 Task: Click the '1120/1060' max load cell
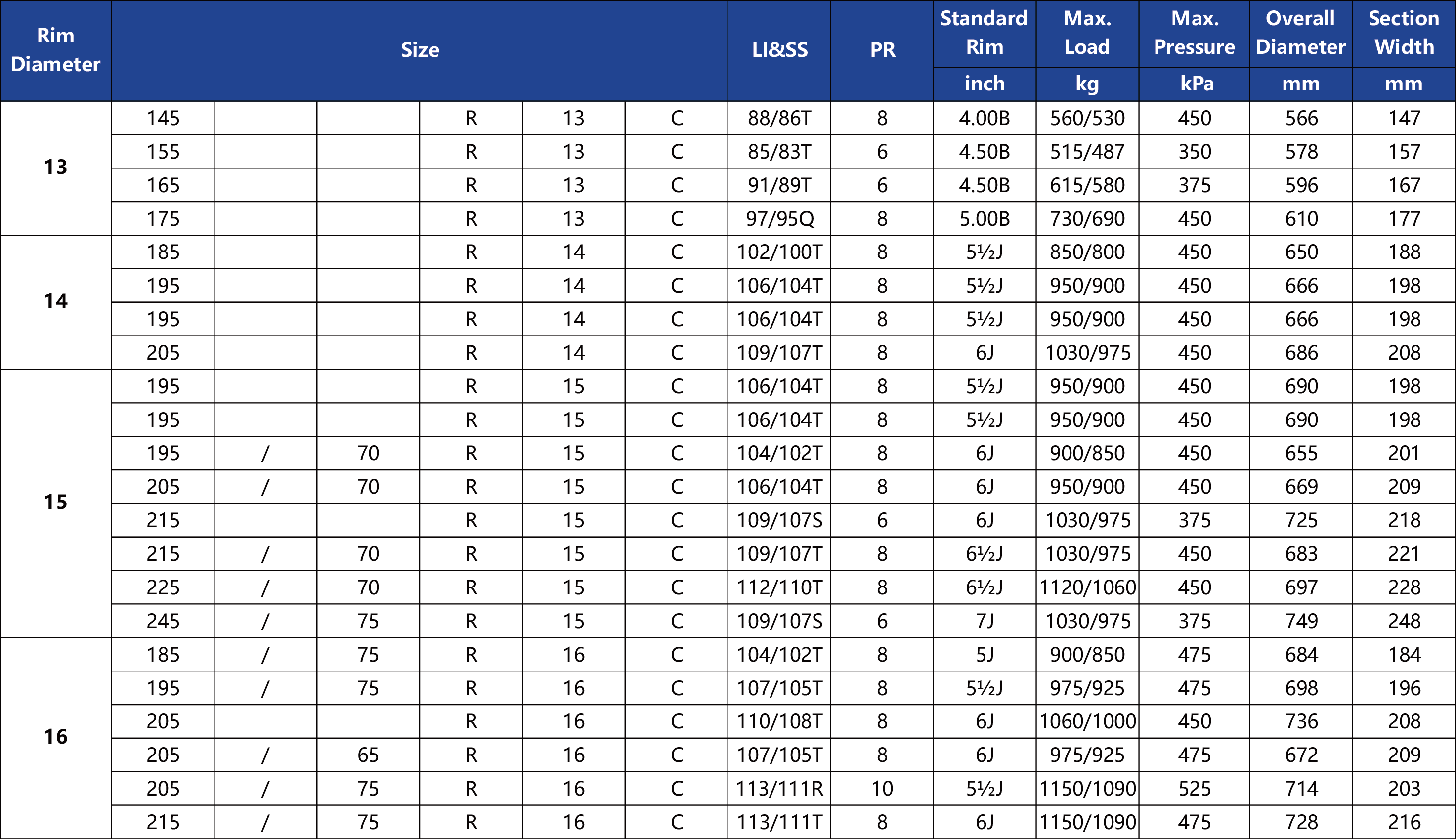coord(1087,588)
